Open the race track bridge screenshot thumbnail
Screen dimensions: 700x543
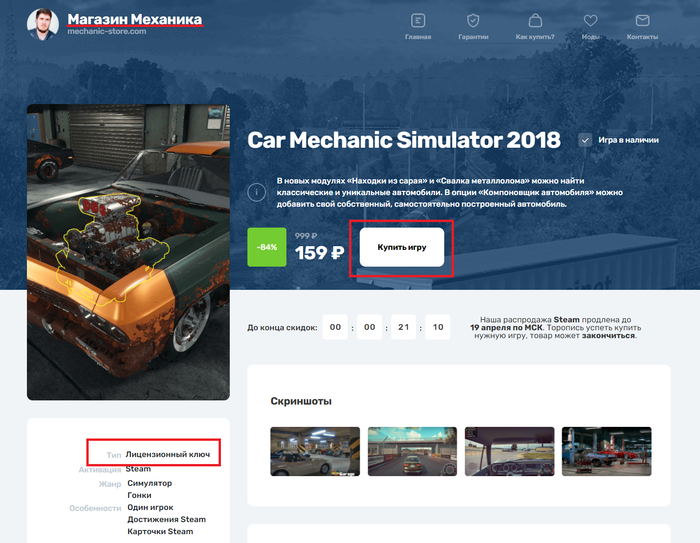412,451
